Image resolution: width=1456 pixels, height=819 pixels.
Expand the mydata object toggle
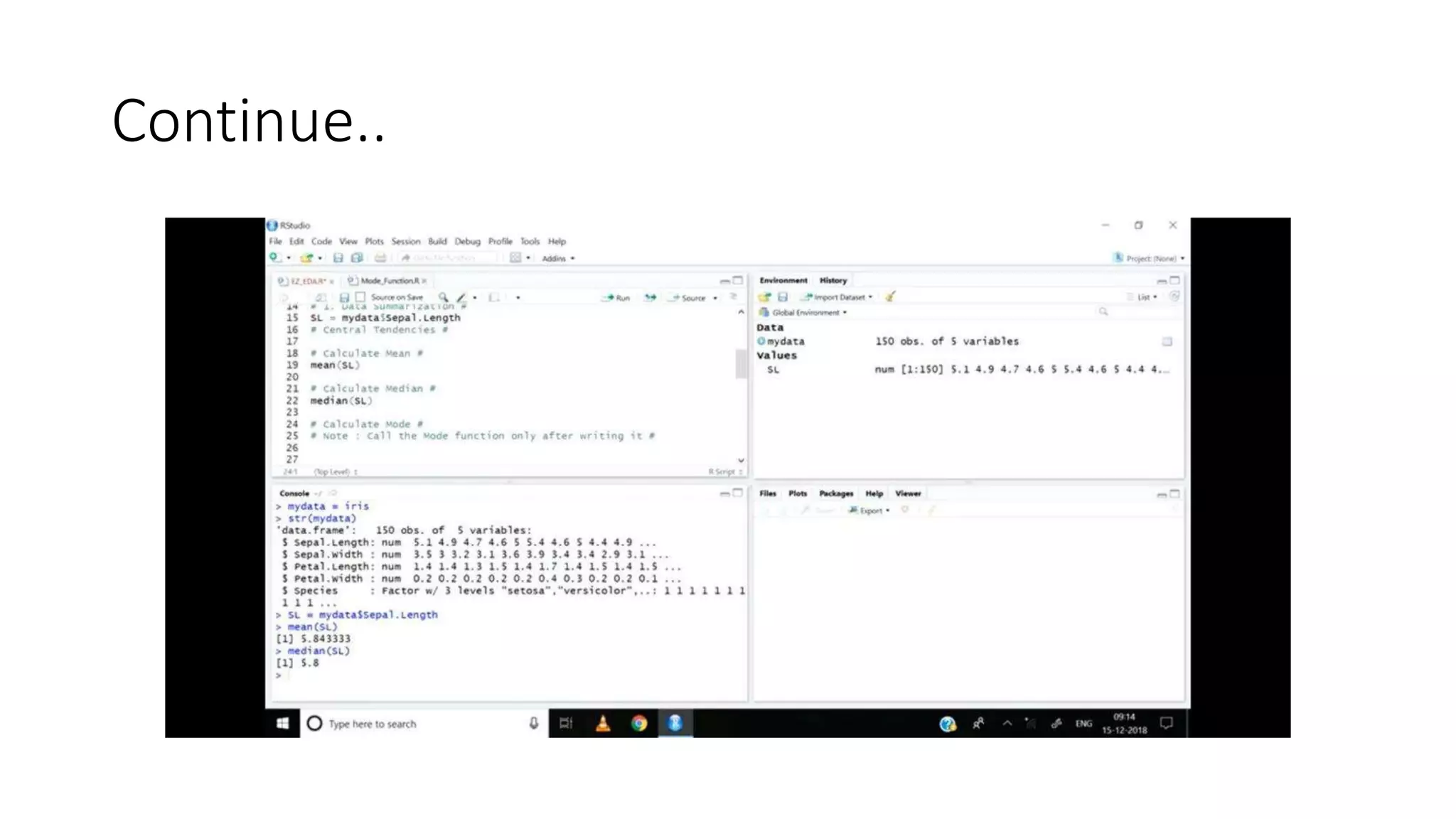pyautogui.click(x=761, y=341)
